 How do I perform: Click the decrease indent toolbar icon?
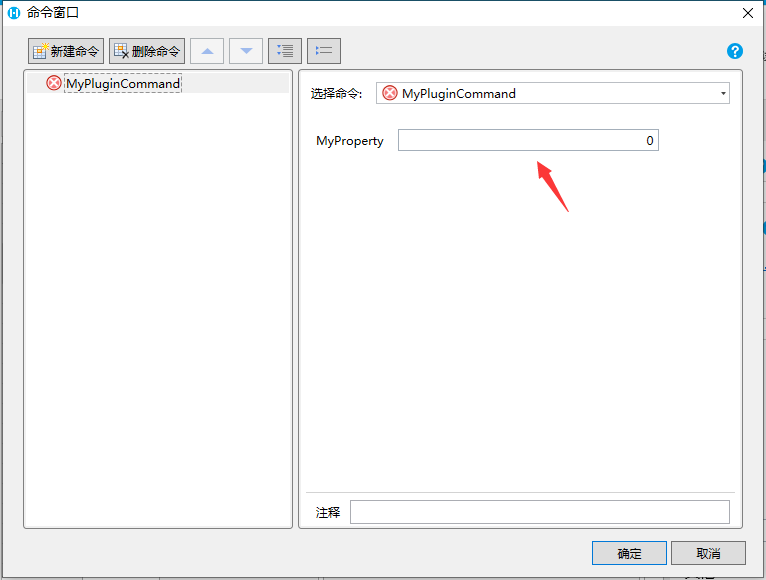pos(324,51)
